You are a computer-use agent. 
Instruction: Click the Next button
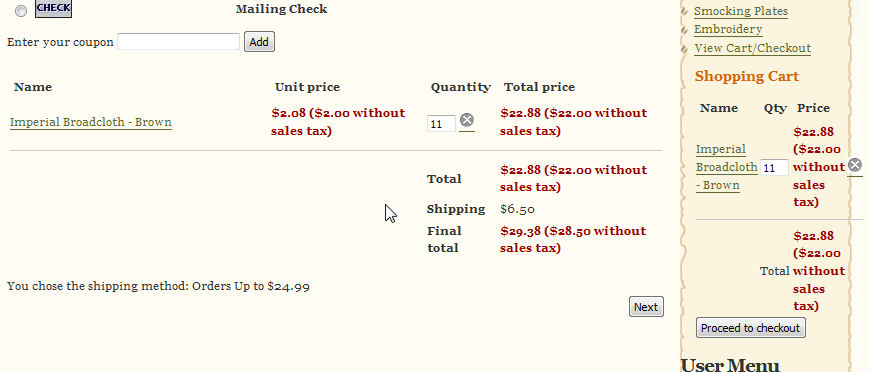tap(646, 306)
